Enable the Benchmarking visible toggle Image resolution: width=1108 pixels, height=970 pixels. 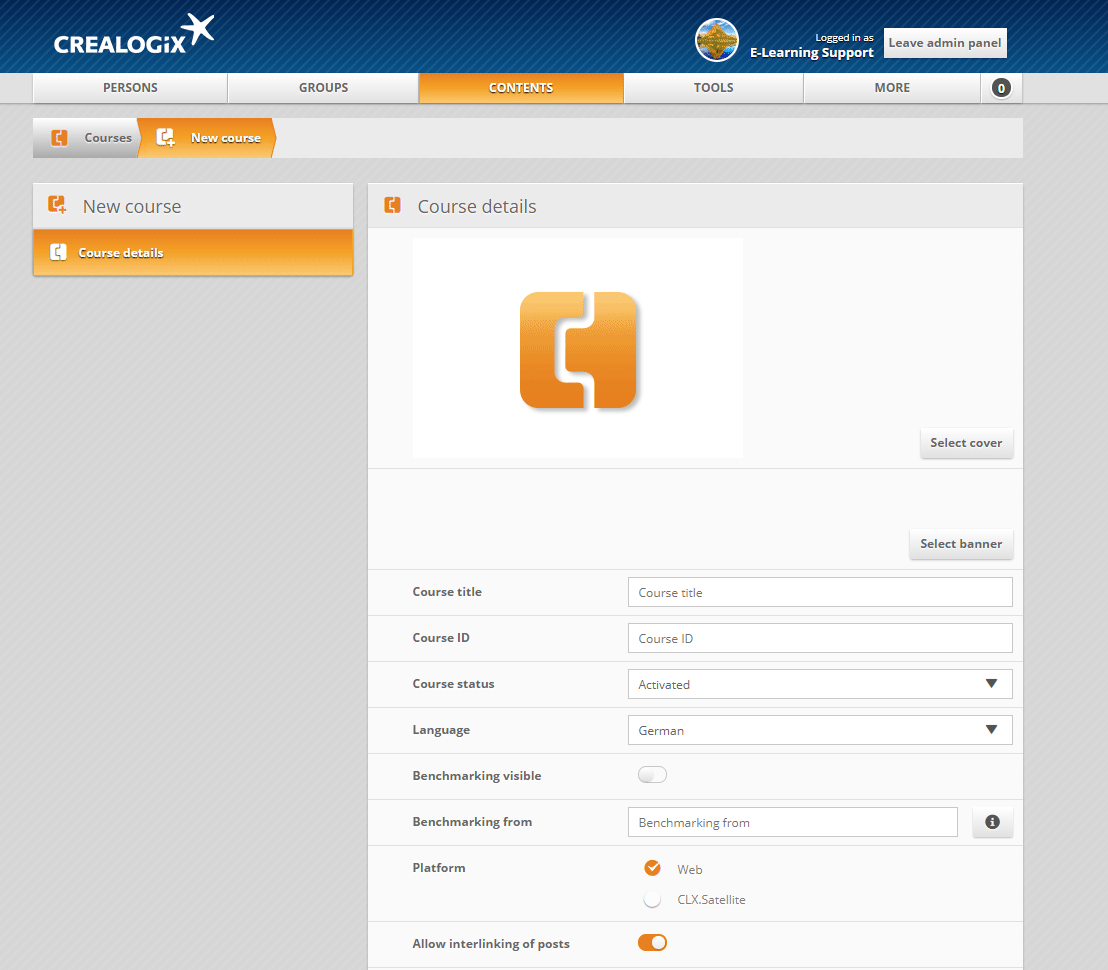(652, 775)
